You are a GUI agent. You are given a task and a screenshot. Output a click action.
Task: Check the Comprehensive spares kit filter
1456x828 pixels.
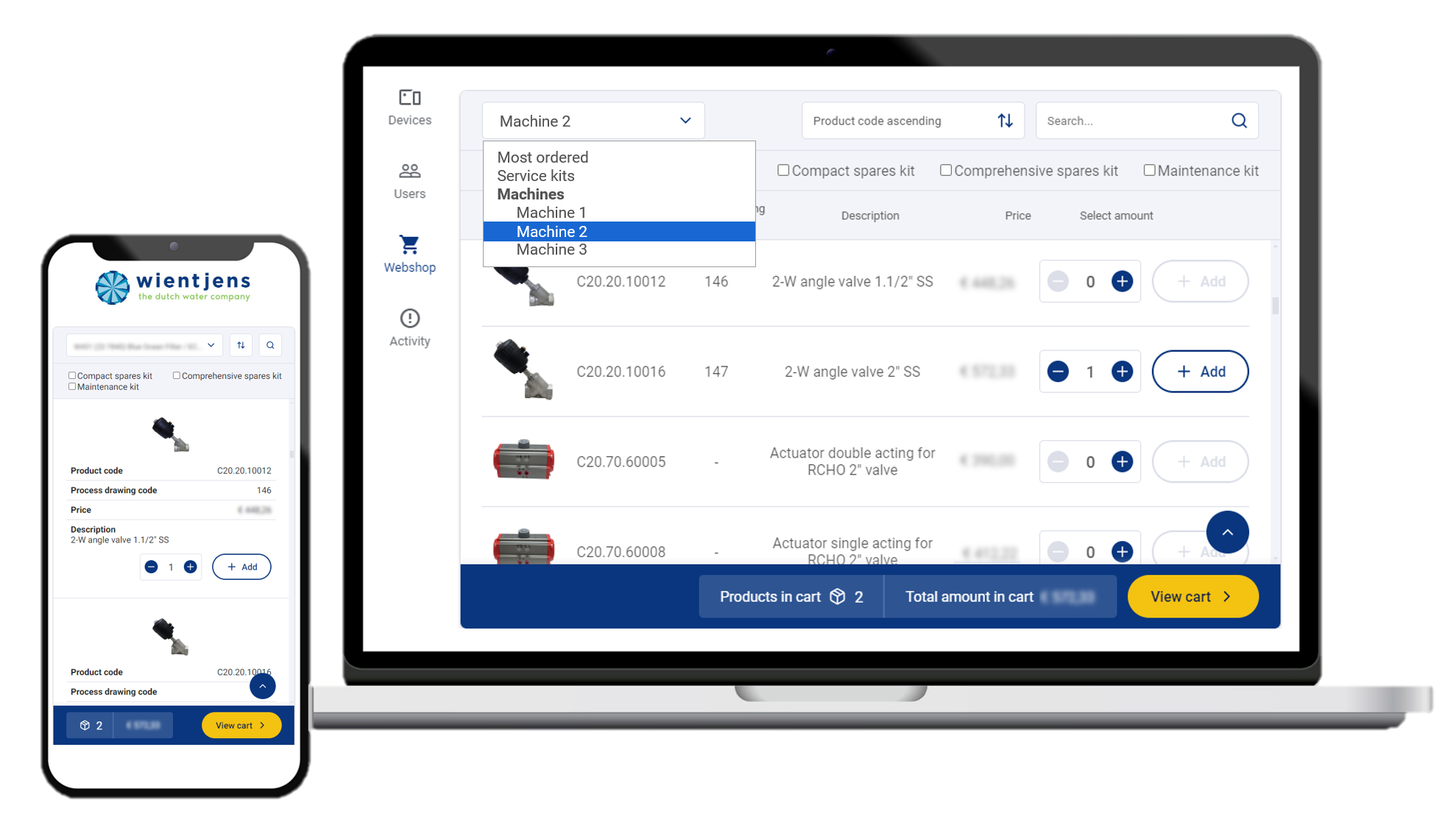(946, 170)
